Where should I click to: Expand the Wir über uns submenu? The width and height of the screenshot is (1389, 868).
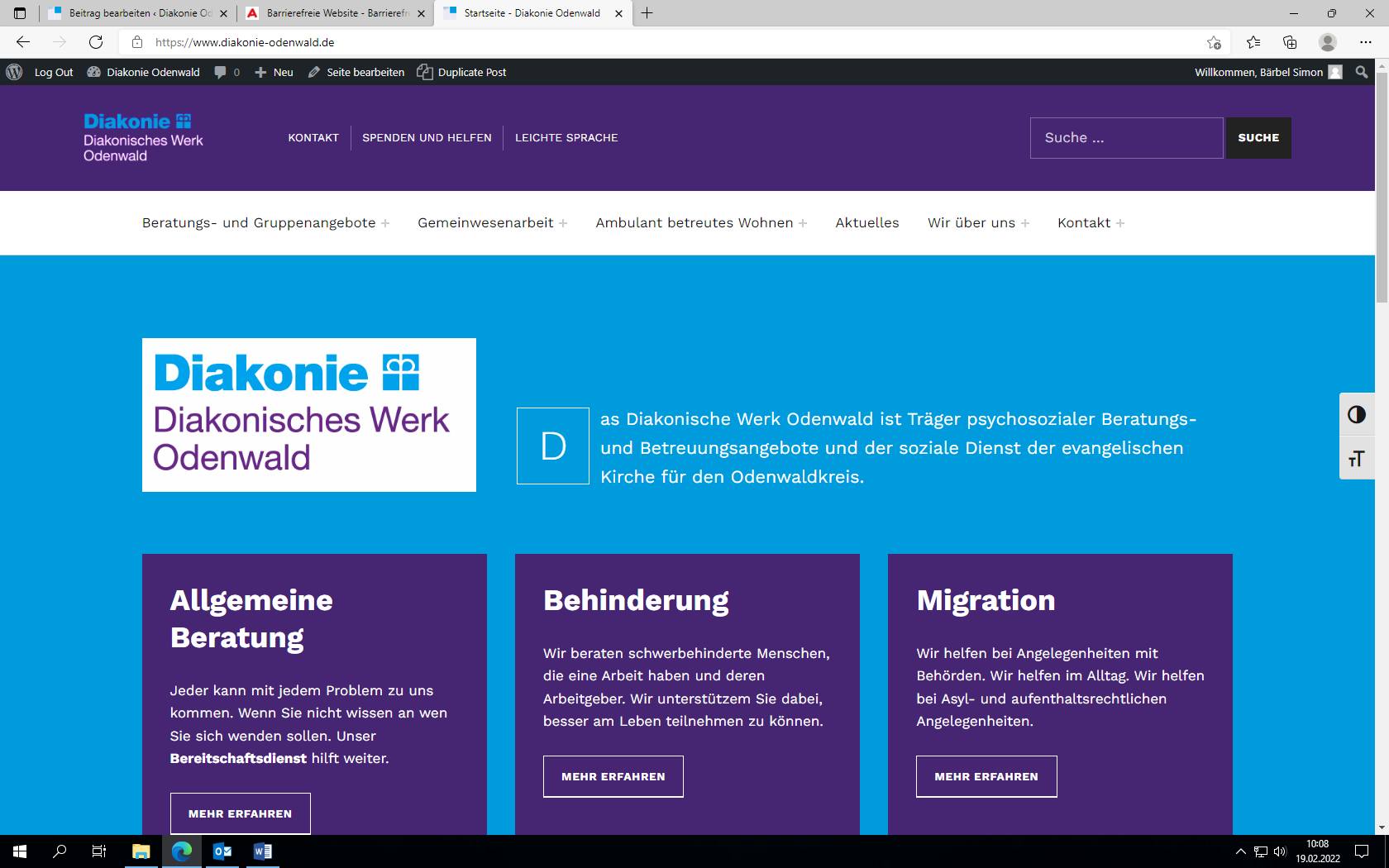tap(1025, 222)
